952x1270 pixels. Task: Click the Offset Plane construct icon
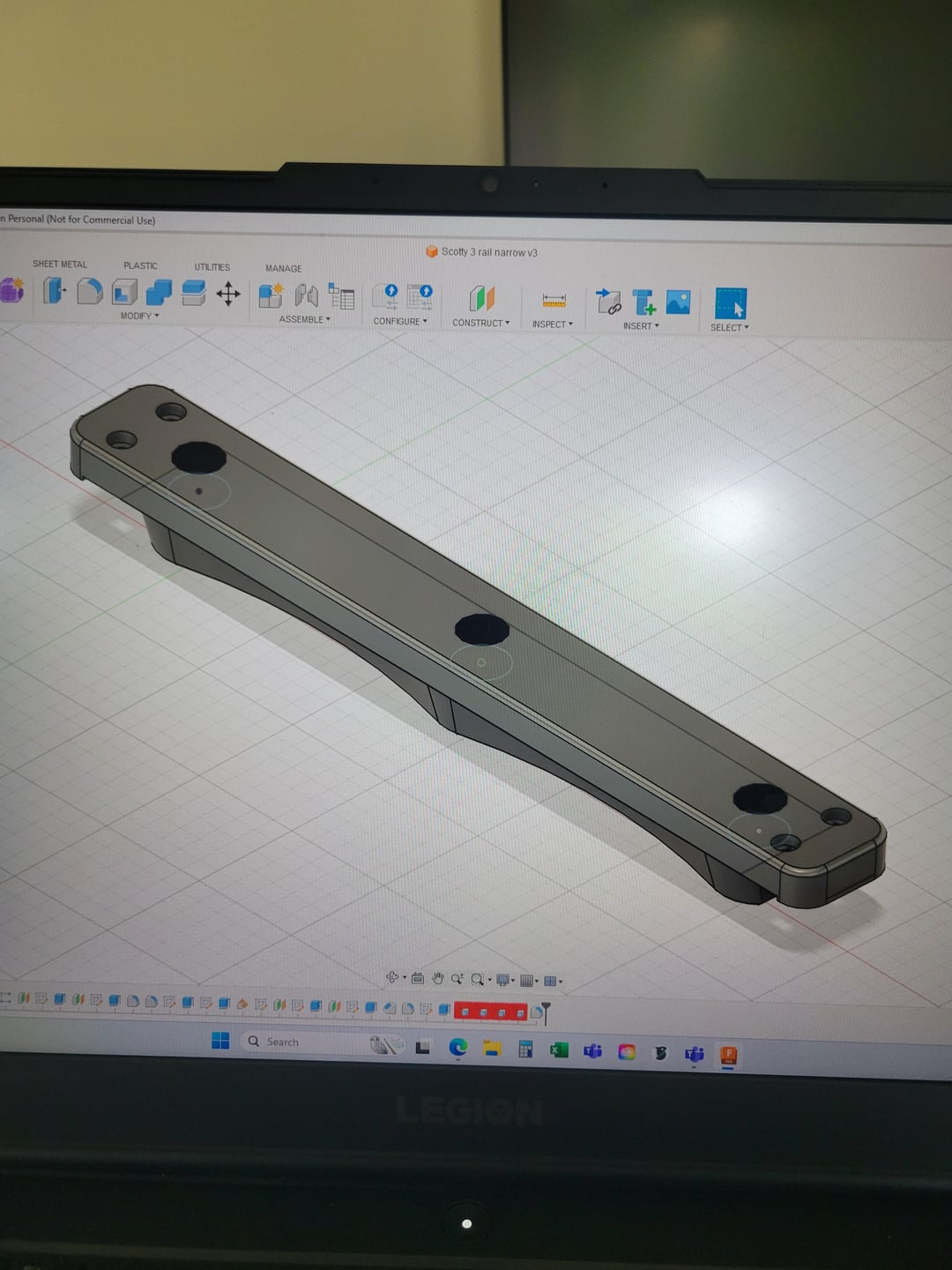[x=481, y=299]
